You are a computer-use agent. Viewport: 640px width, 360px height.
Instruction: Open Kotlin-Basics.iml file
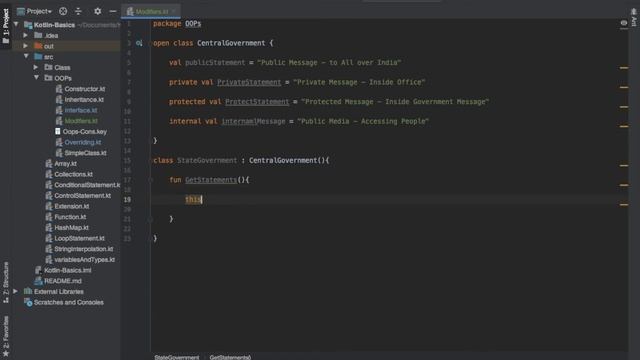pyautogui.click(x=67, y=270)
